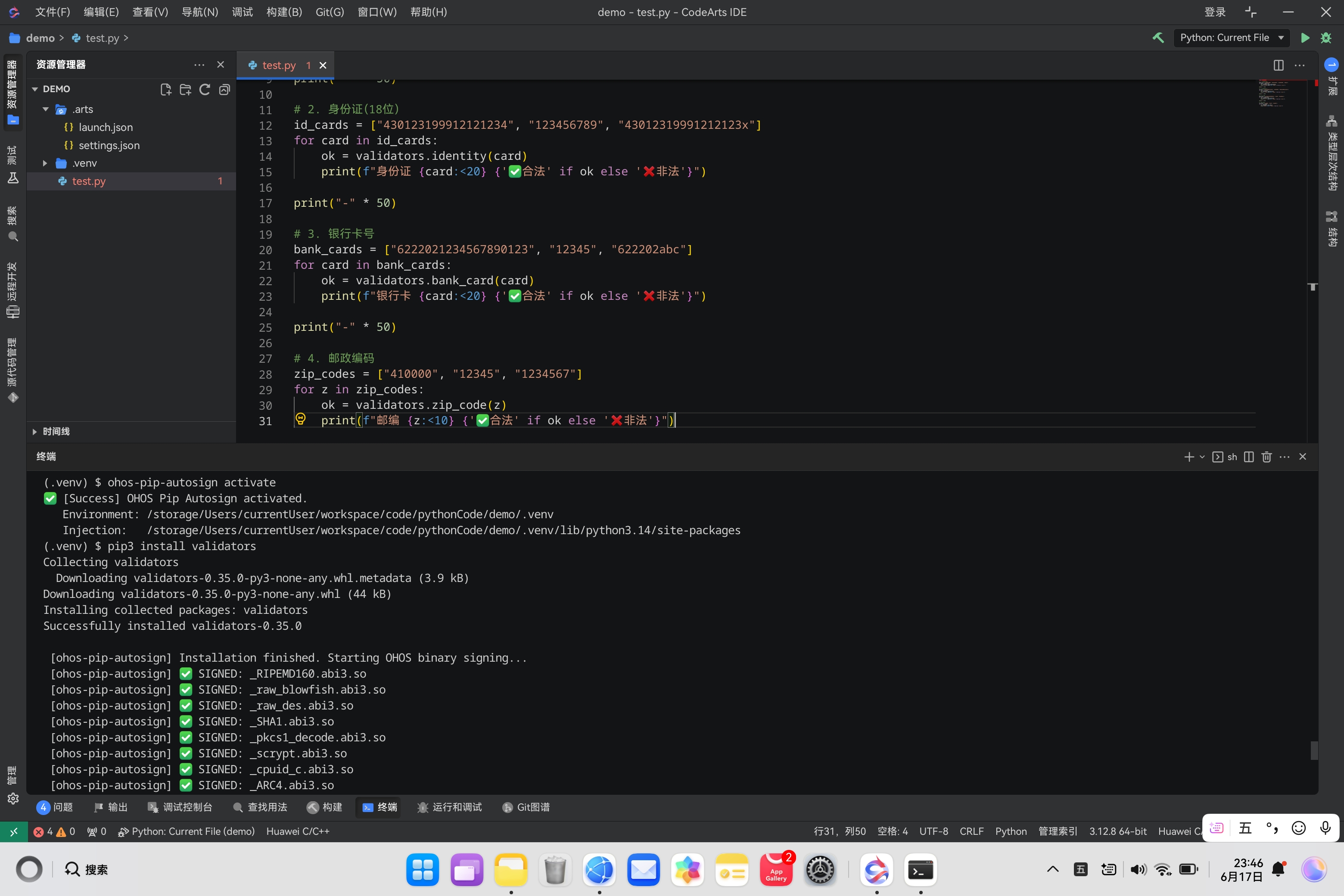Image resolution: width=1344 pixels, height=896 pixels.
Task: Click the 3.12.8 64-bit interpreter status item
Action: point(1117,831)
